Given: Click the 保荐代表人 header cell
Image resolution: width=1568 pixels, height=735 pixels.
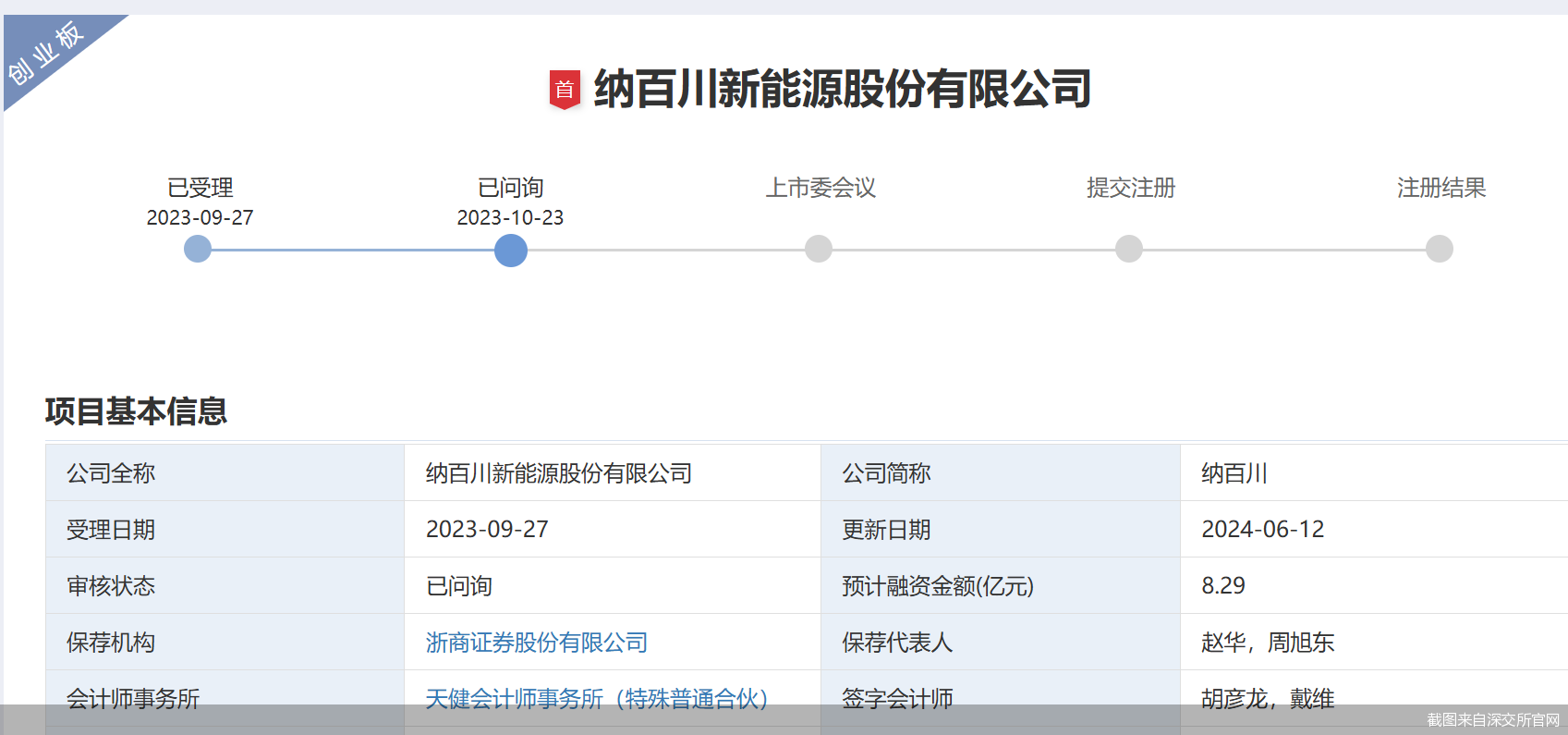Looking at the screenshot, I should 1001,643.
